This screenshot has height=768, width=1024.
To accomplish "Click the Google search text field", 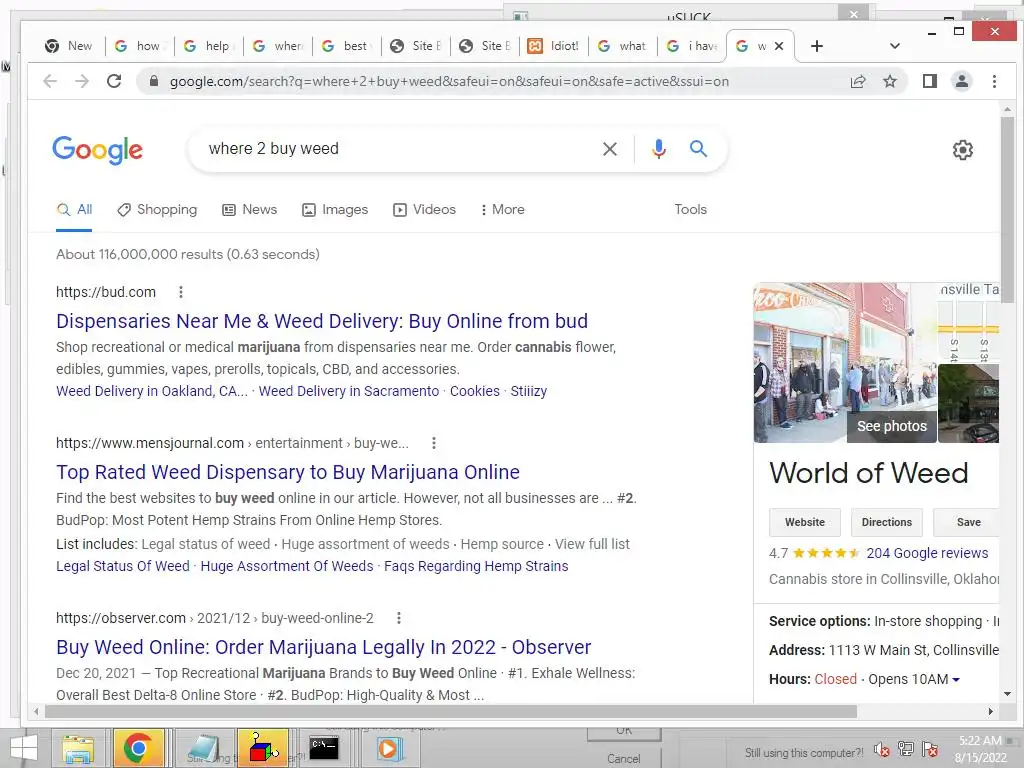I will coord(398,149).
